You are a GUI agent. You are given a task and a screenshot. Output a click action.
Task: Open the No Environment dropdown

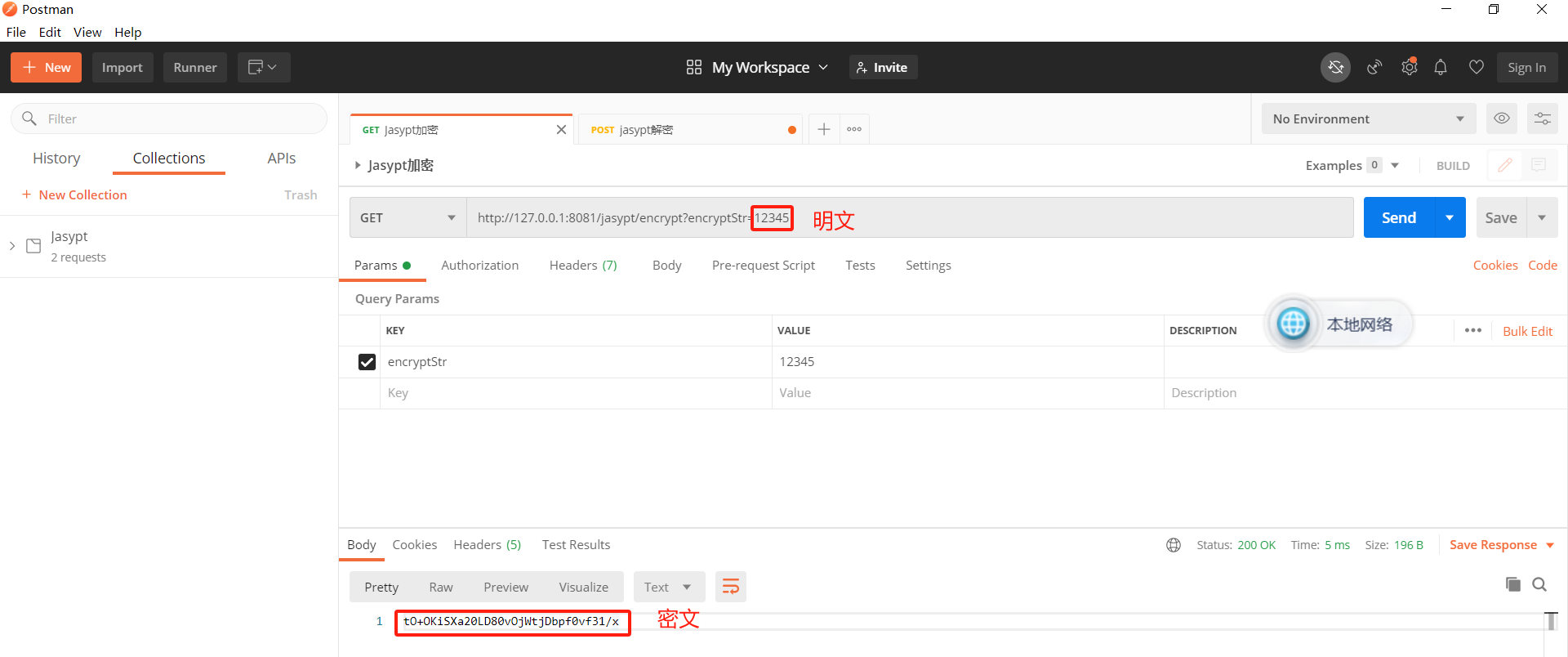click(1369, 118)
